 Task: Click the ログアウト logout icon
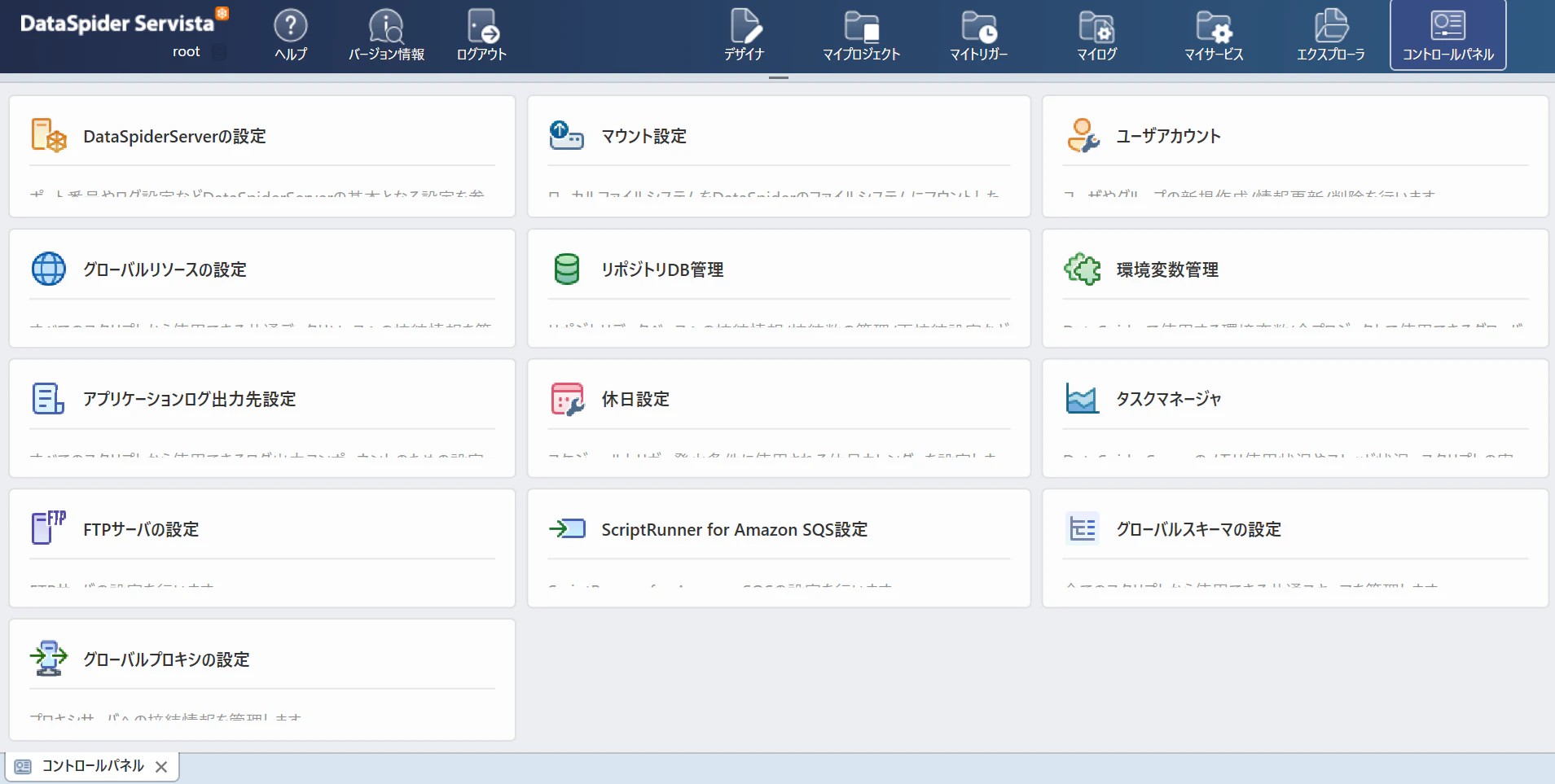pos(481,35)
